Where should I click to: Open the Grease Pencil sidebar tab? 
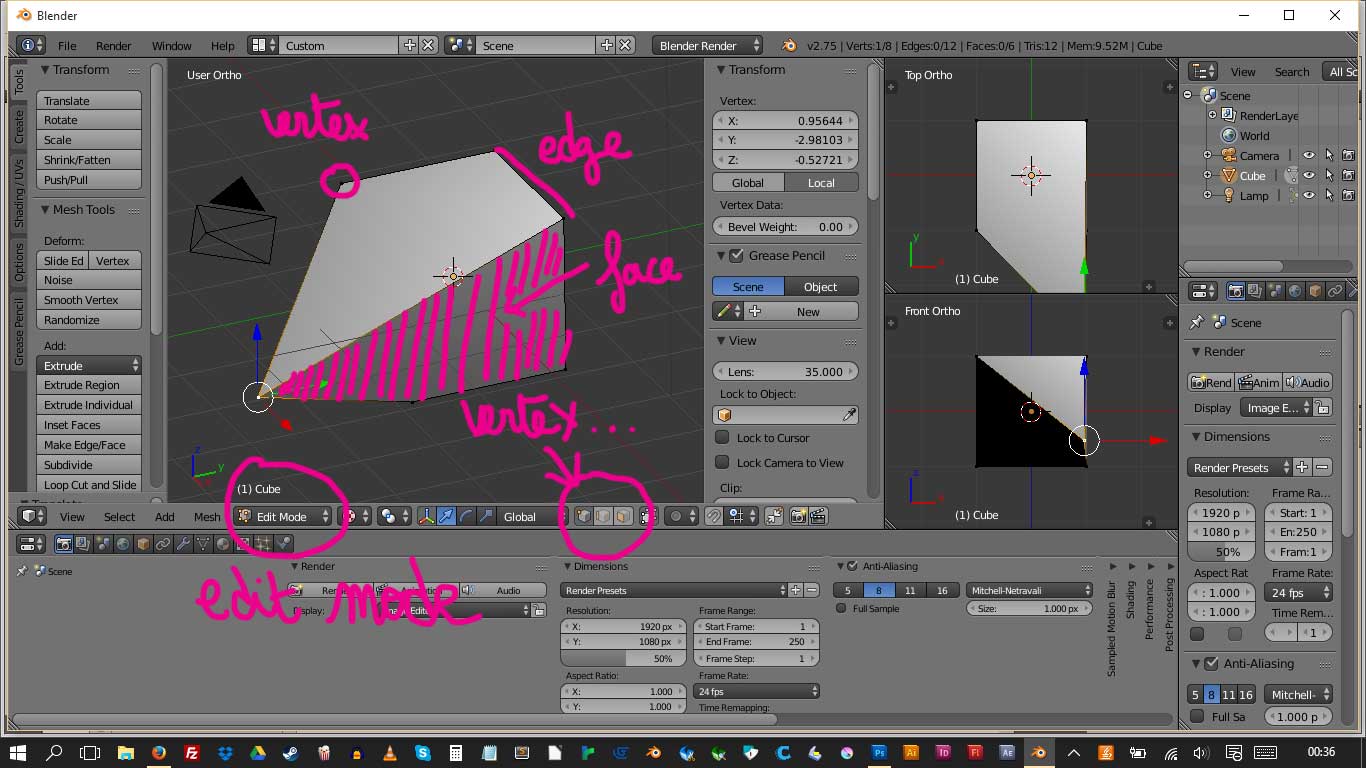click(19, 331)
